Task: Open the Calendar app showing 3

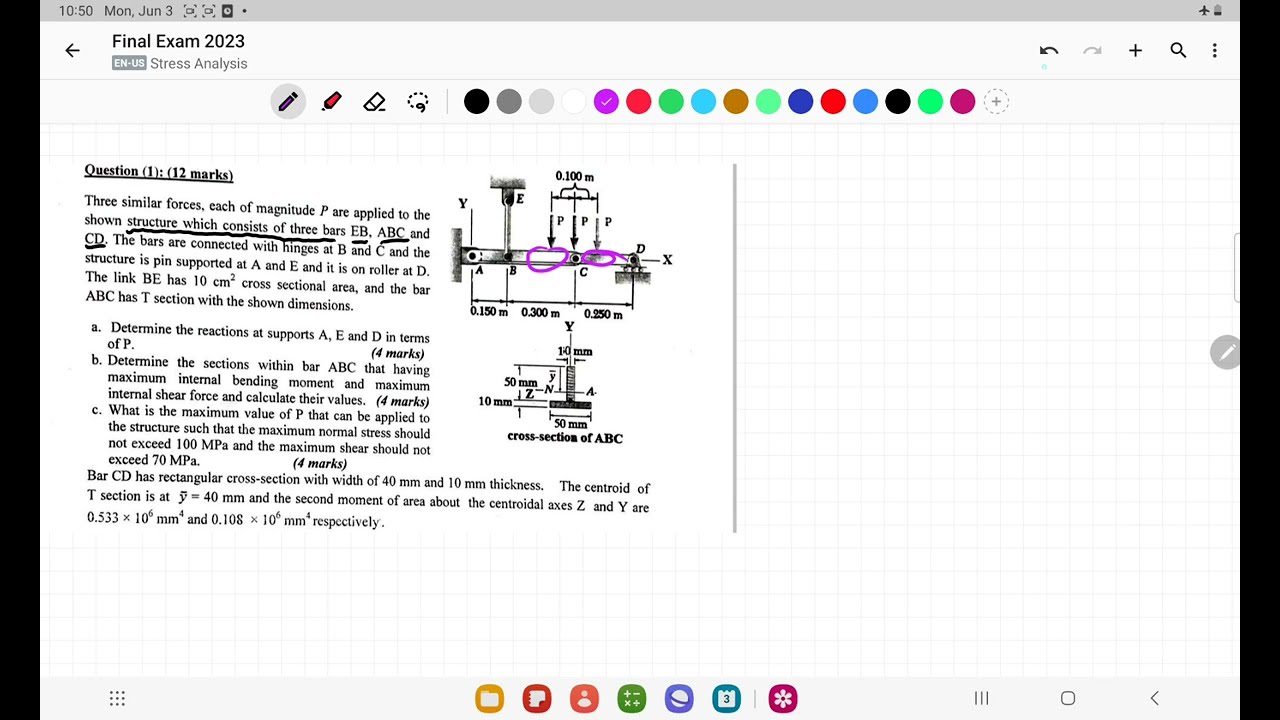Action: coord(726,699)
